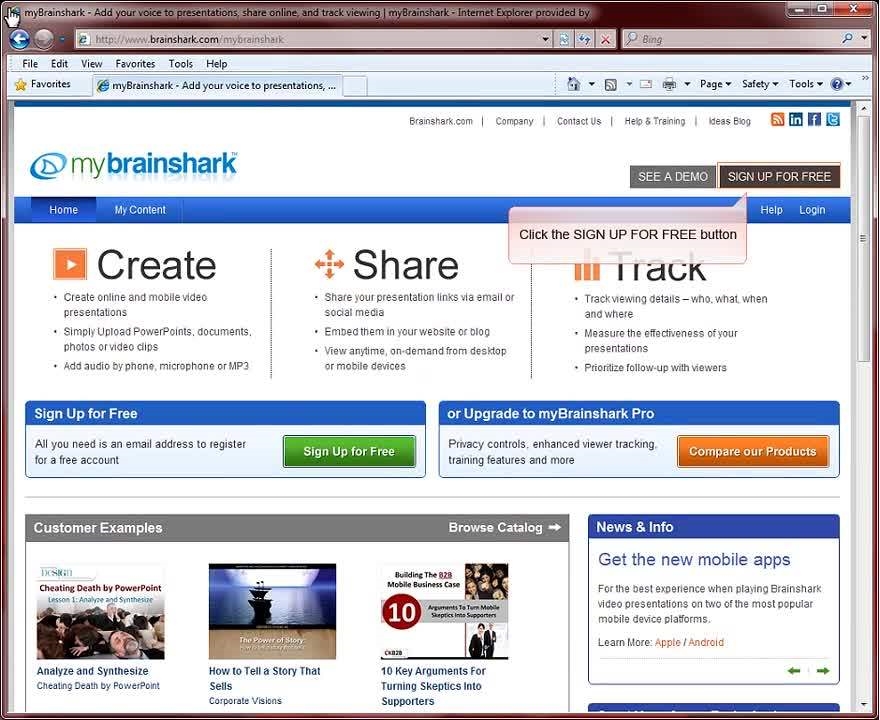Image resolution: width=880 pixels, height=720 pixels.
Task: Click the mybrainshark logo
Action: pyautogui.click(x=134, y=166)
